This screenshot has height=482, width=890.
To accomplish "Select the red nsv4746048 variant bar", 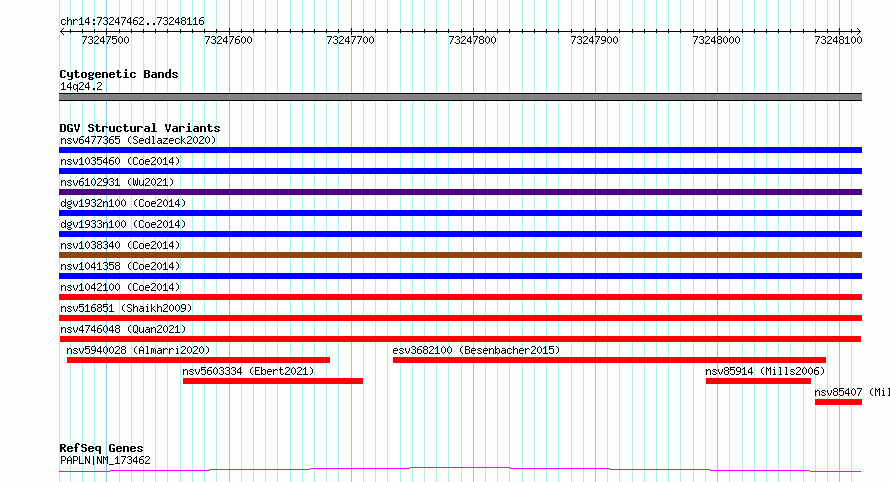I will (460, 339).
